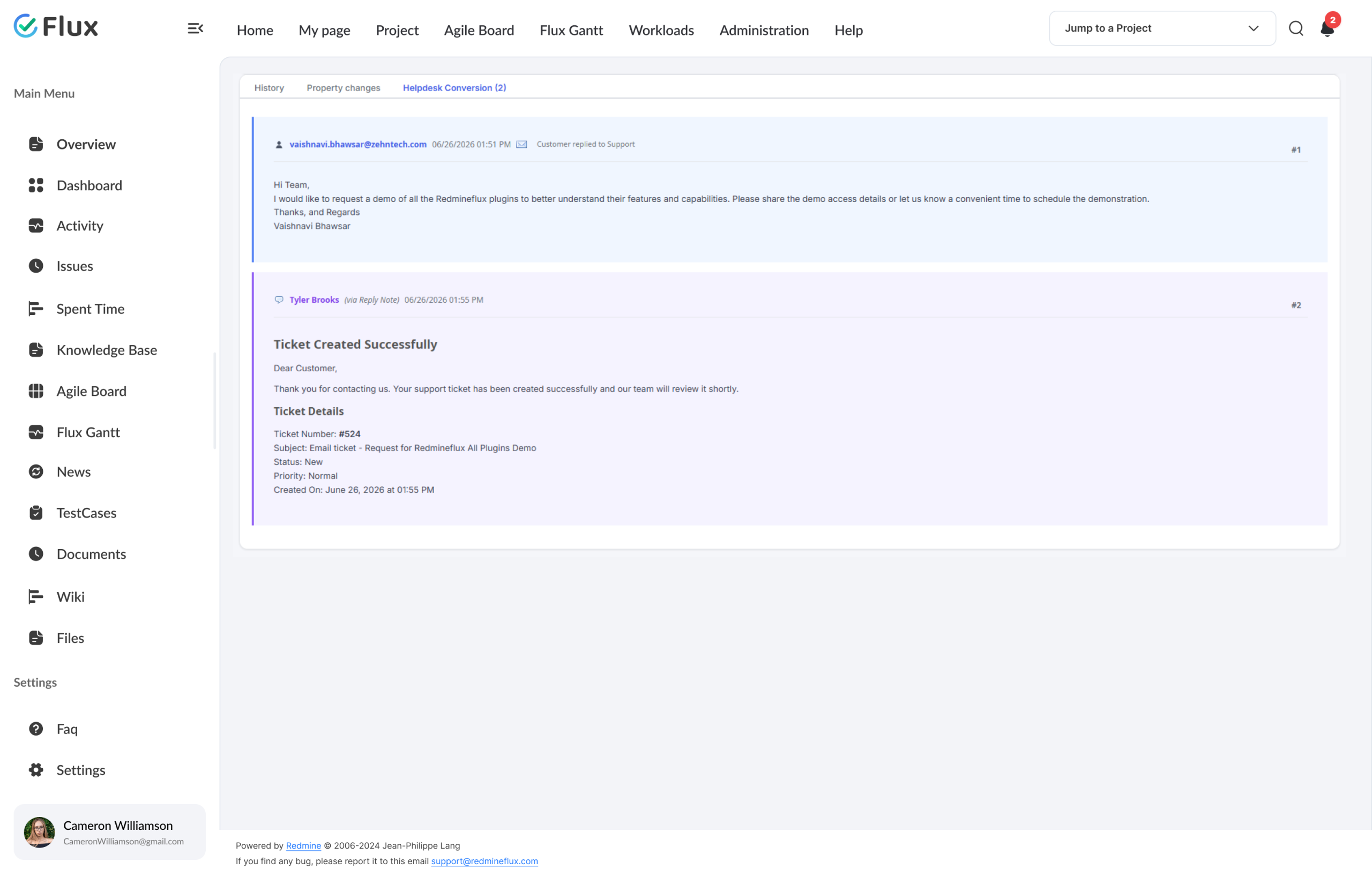Open Wiki in the sidebar
The width and height of the screenshot is (1372, 877).
[x=70, y=596]
